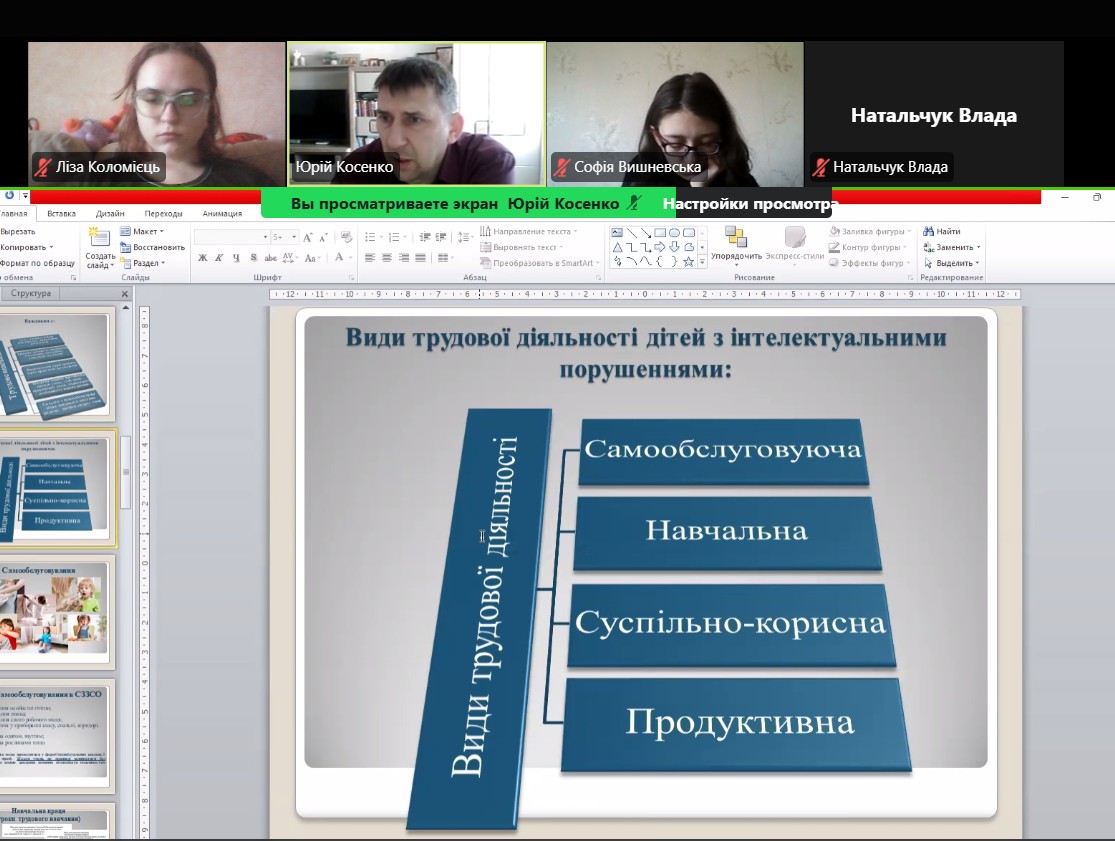1115x841 pixels.
Task: Toggle italic formatting (К)
Action: click(x=219, y=258)
